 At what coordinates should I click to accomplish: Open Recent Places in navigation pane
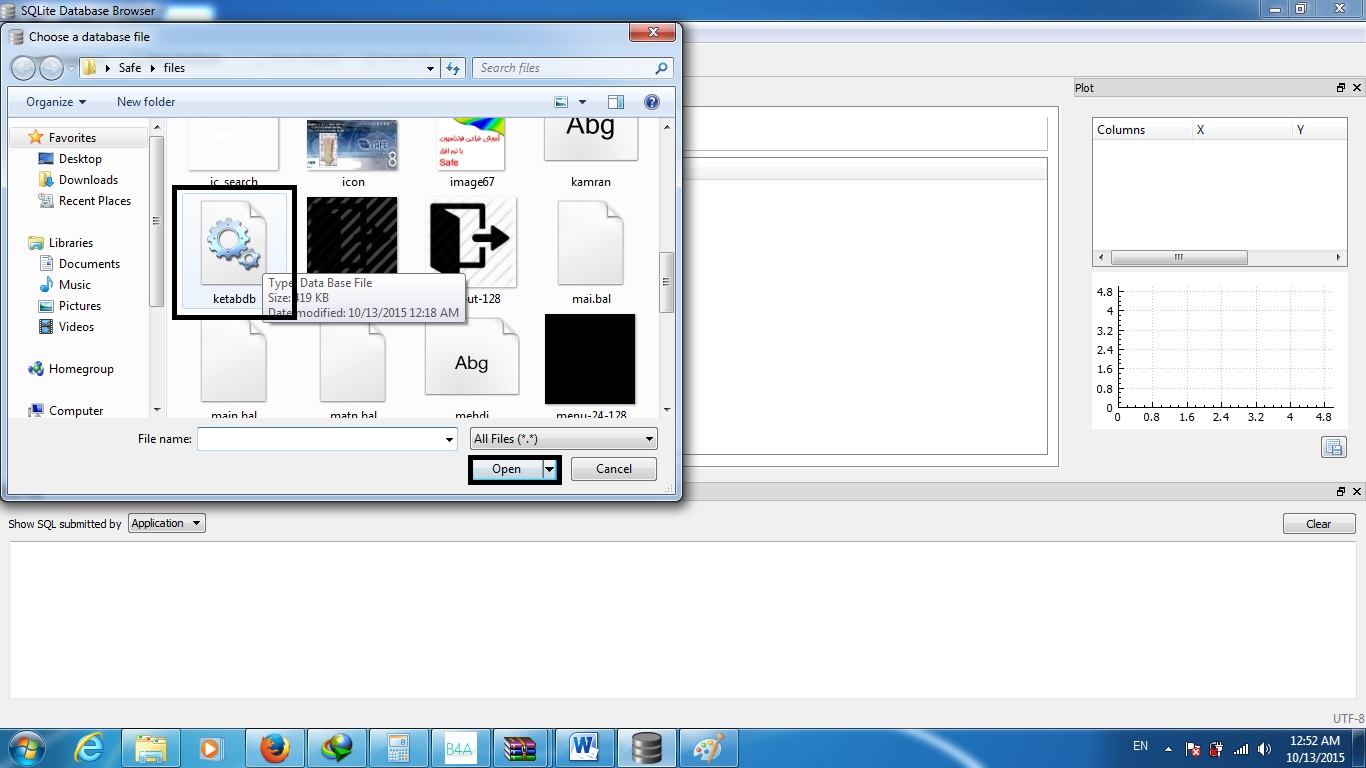[x=95, y=201]
